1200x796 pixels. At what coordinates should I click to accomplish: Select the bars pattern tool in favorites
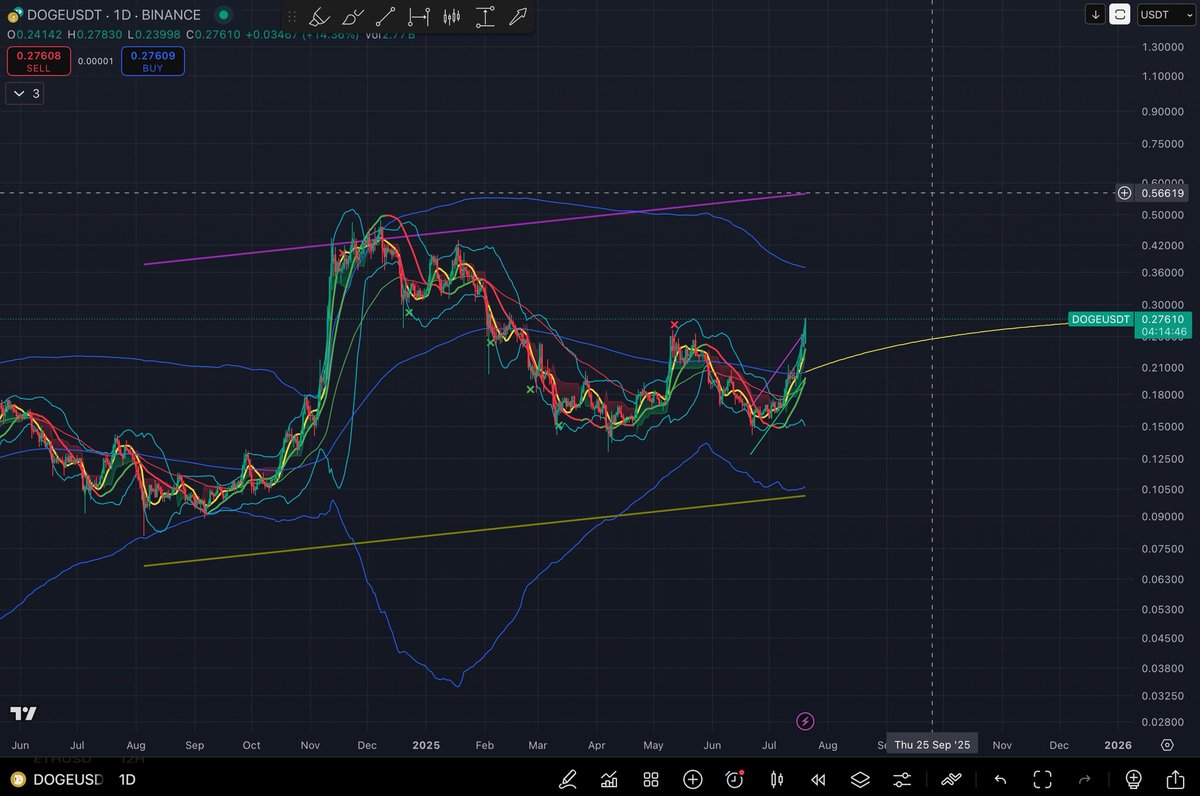coord(452,17)
